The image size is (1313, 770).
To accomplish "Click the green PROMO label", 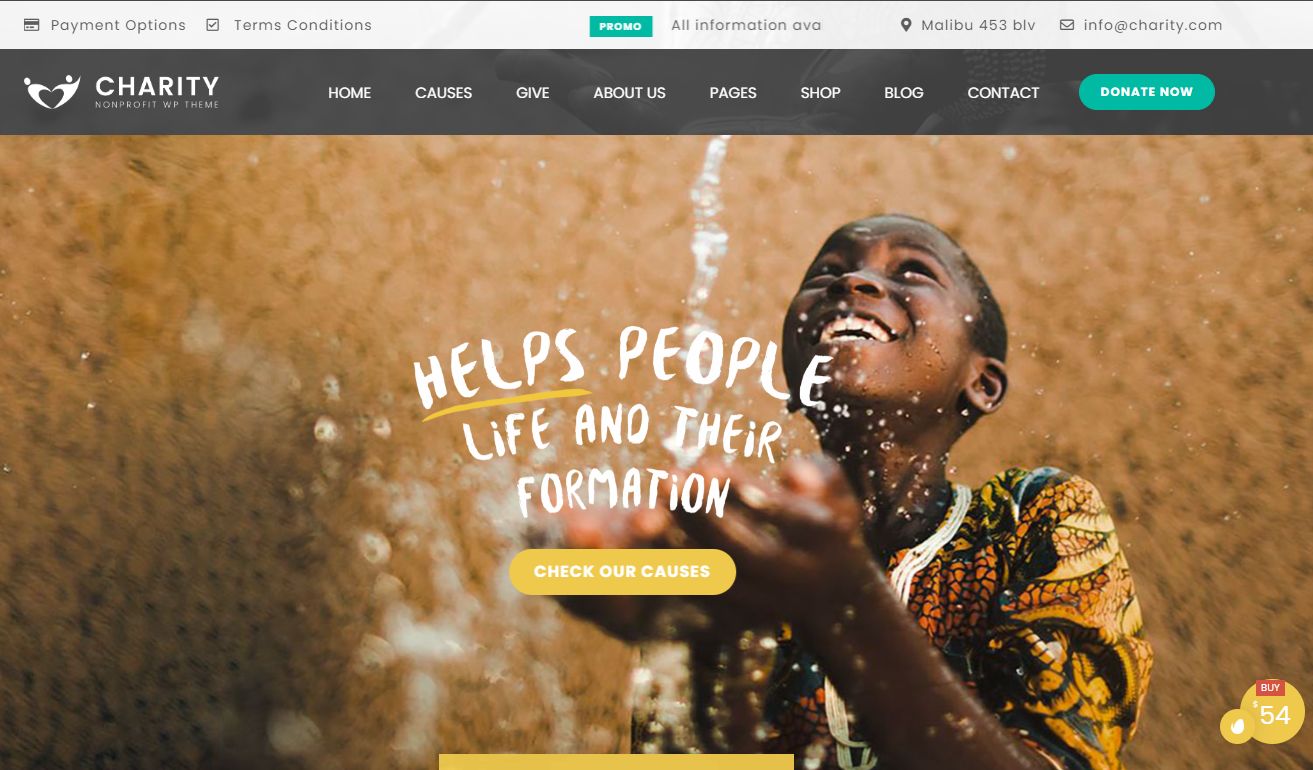I will [621, 26].
